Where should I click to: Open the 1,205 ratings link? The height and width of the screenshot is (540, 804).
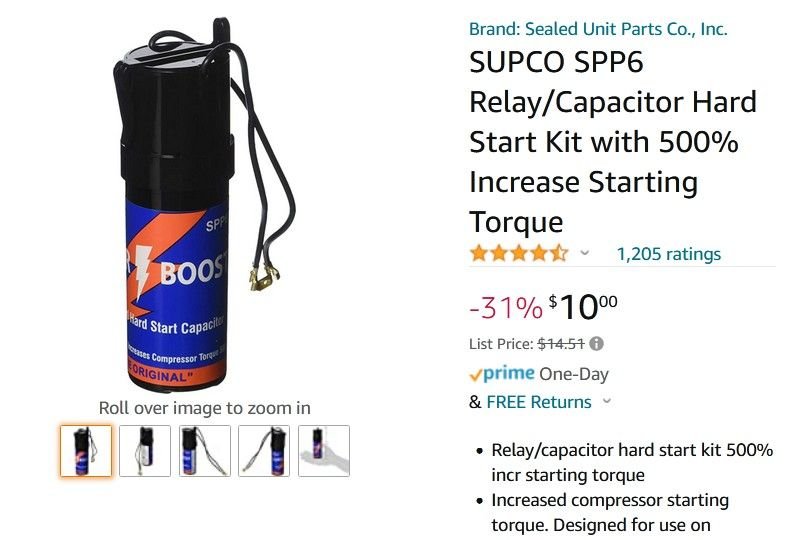[669, 254]
